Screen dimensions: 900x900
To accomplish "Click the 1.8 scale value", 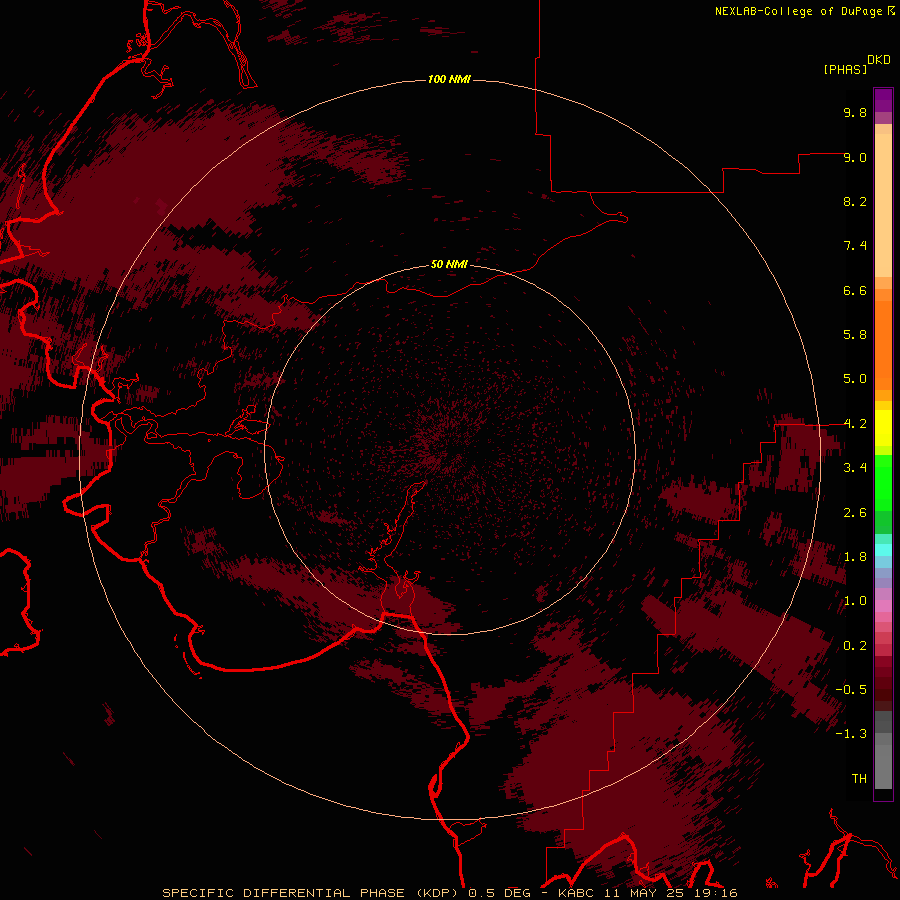I will click(x=855, y=557).
